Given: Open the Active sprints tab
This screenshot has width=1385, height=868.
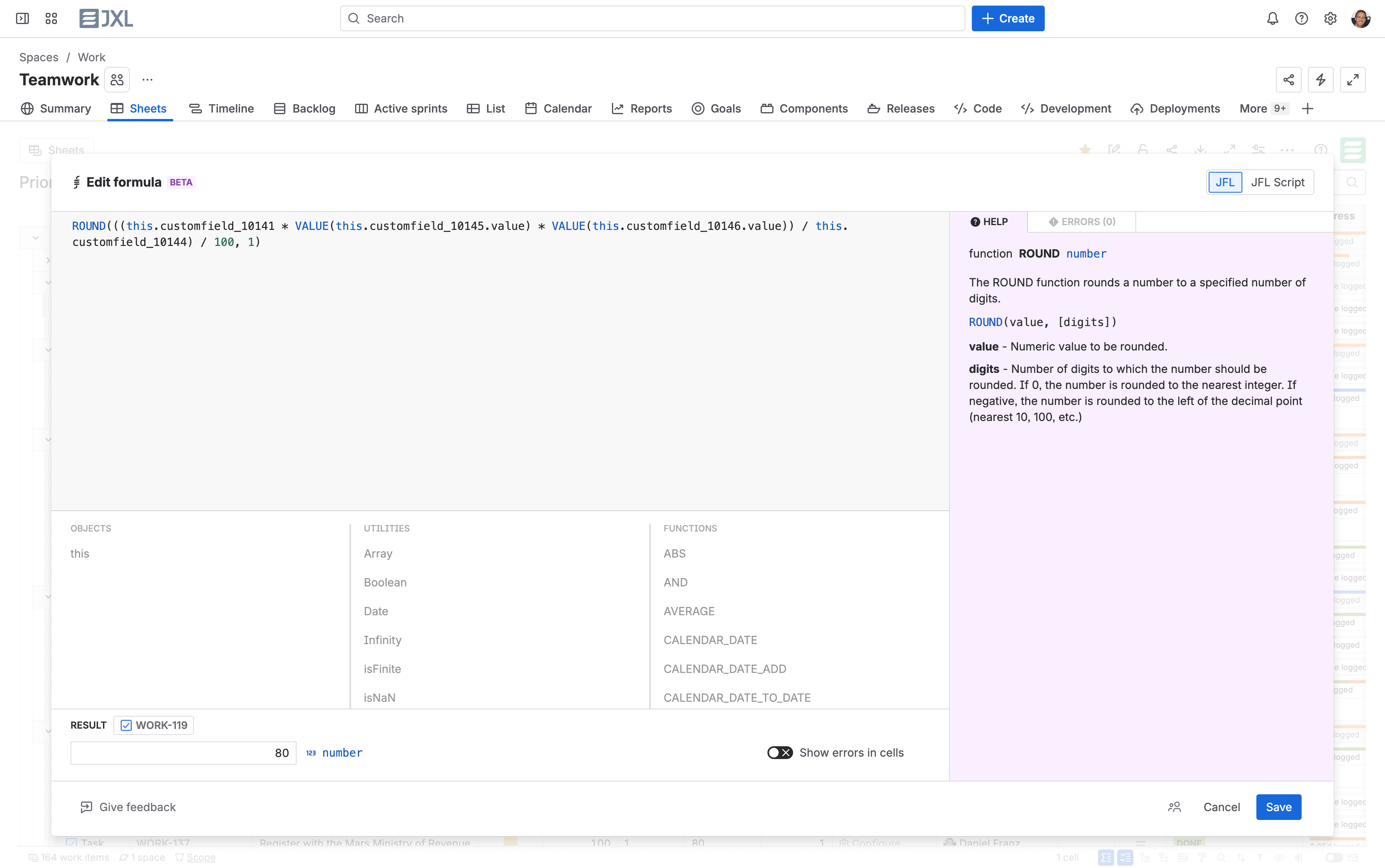Looking at the screenshot, I should [401, 109].
